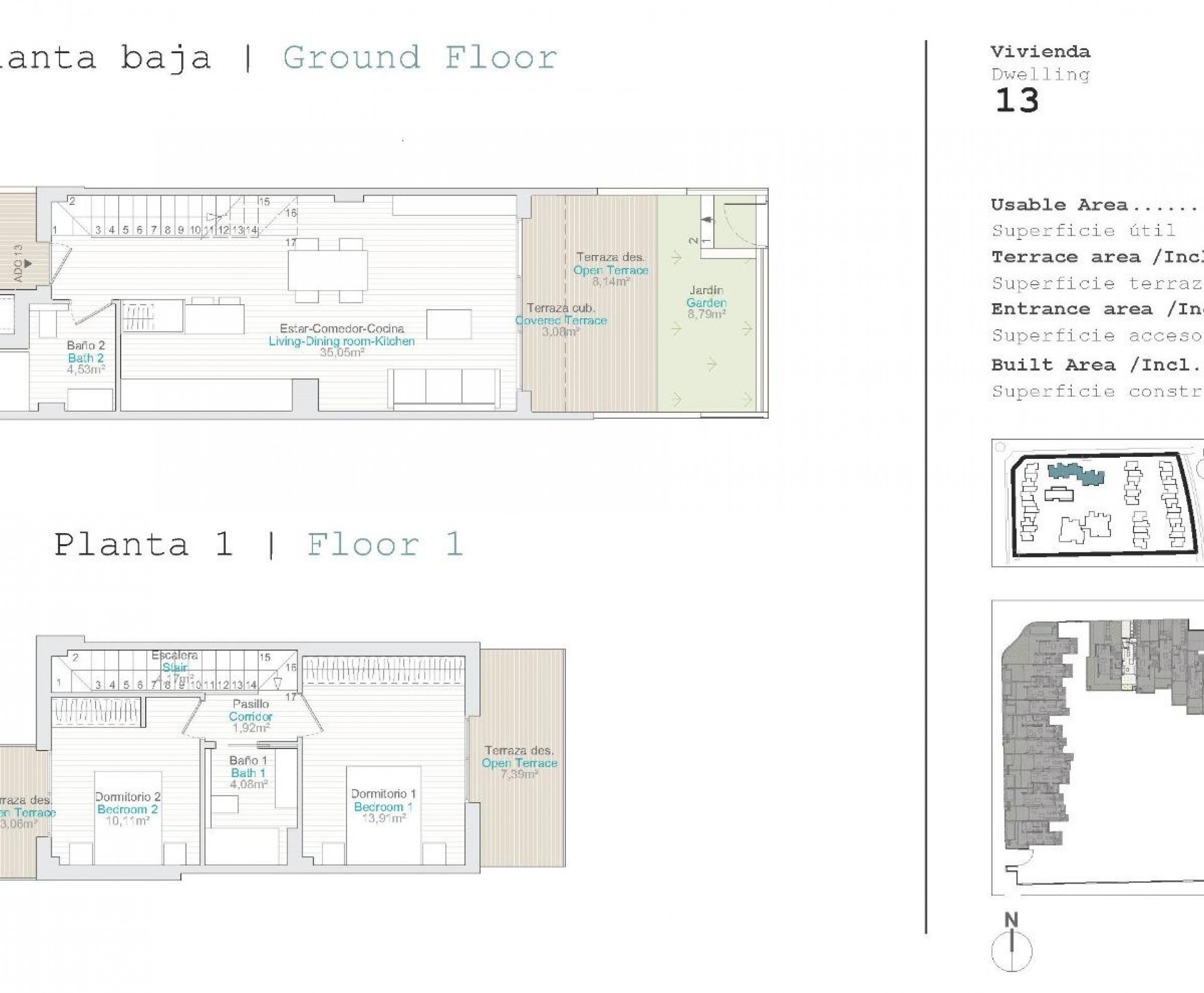The height and width of the screenshot is (993, 1204).
Task: Click the 'Pasillo' label
Action: click(250, 704)
